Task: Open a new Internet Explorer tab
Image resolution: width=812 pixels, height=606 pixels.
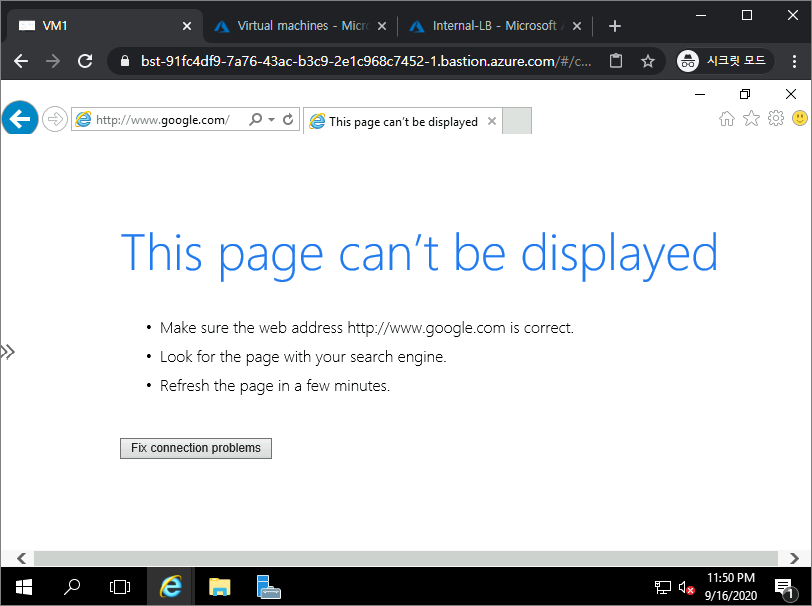Action: tap(517, 121)
